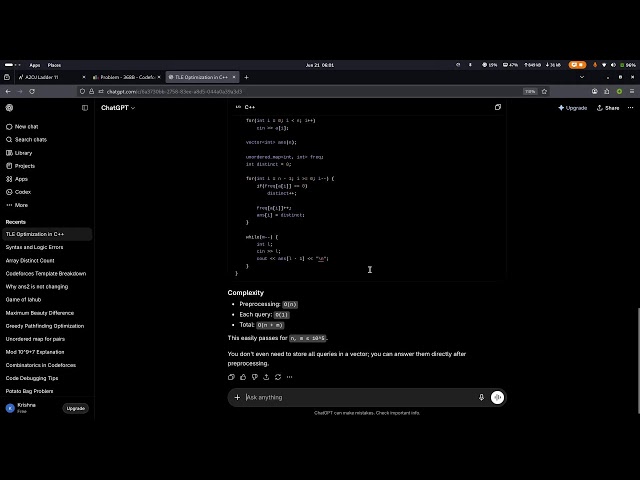Viewport: 640px width, 480px height.
Task: Open Array Distinct Count chat
Action: point(47,260)
